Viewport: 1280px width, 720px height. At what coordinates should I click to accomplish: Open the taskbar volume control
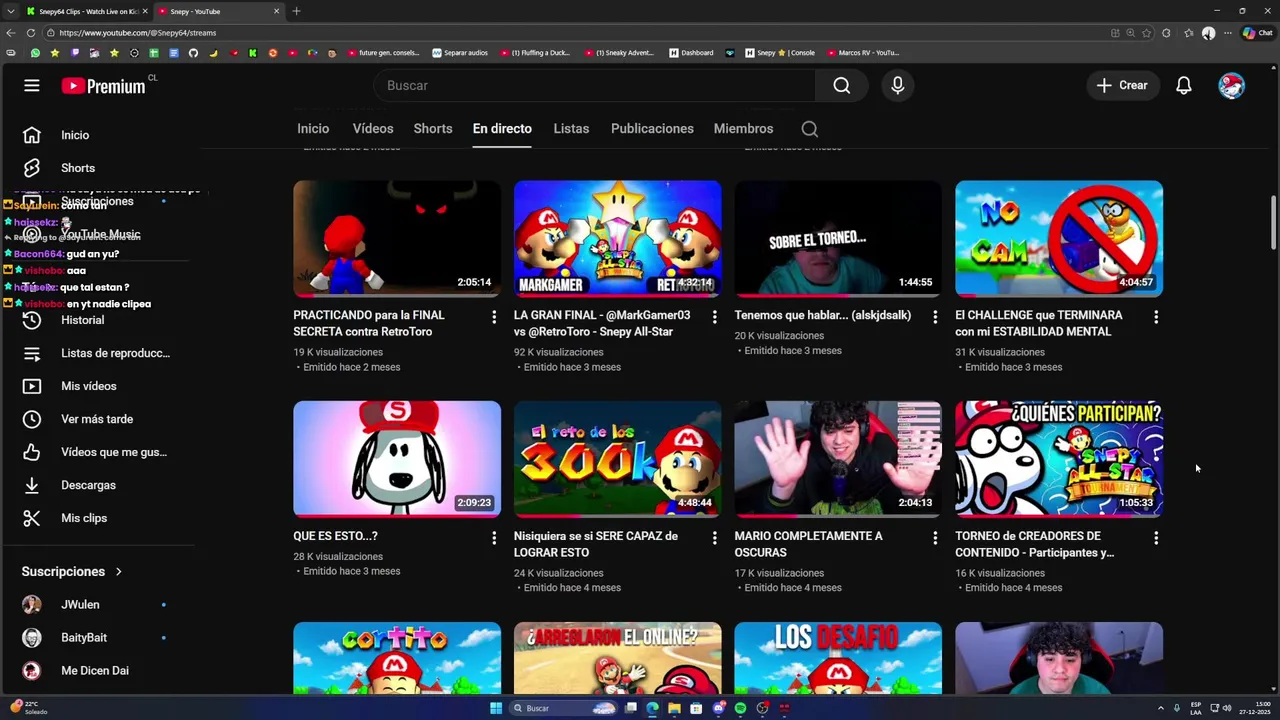pyautogui.click(x=1226, y=708)
